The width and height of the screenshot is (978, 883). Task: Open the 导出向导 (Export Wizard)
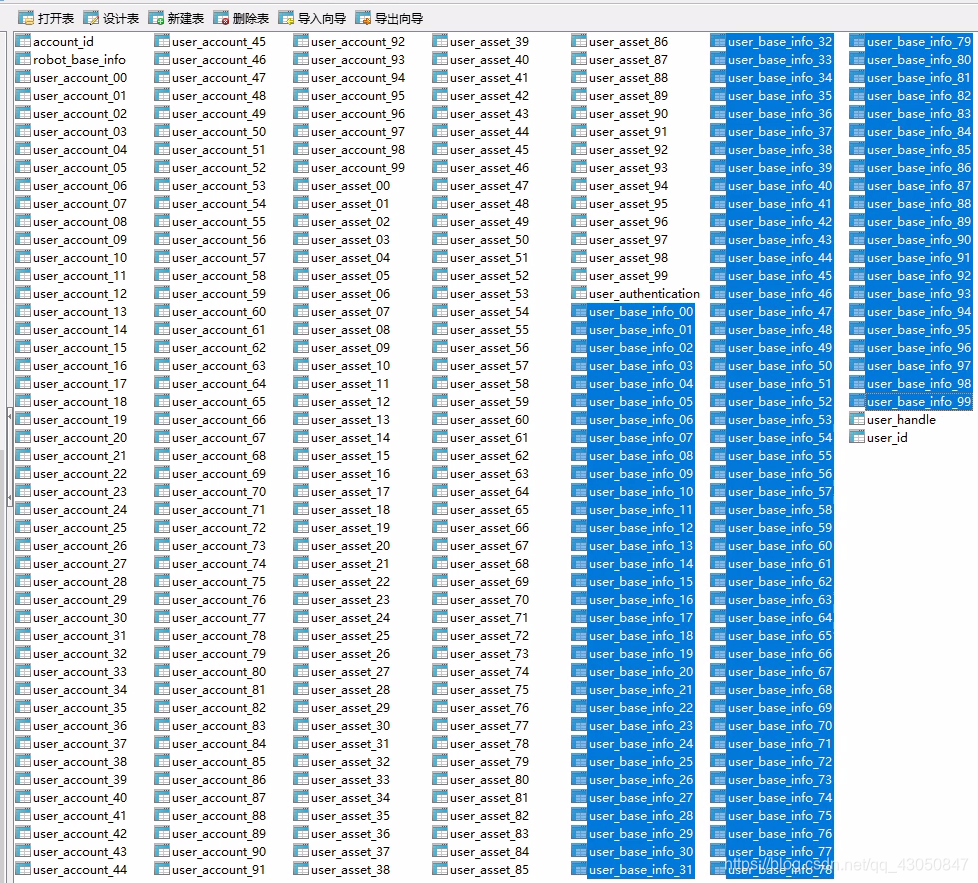click(x=390, y=19)
